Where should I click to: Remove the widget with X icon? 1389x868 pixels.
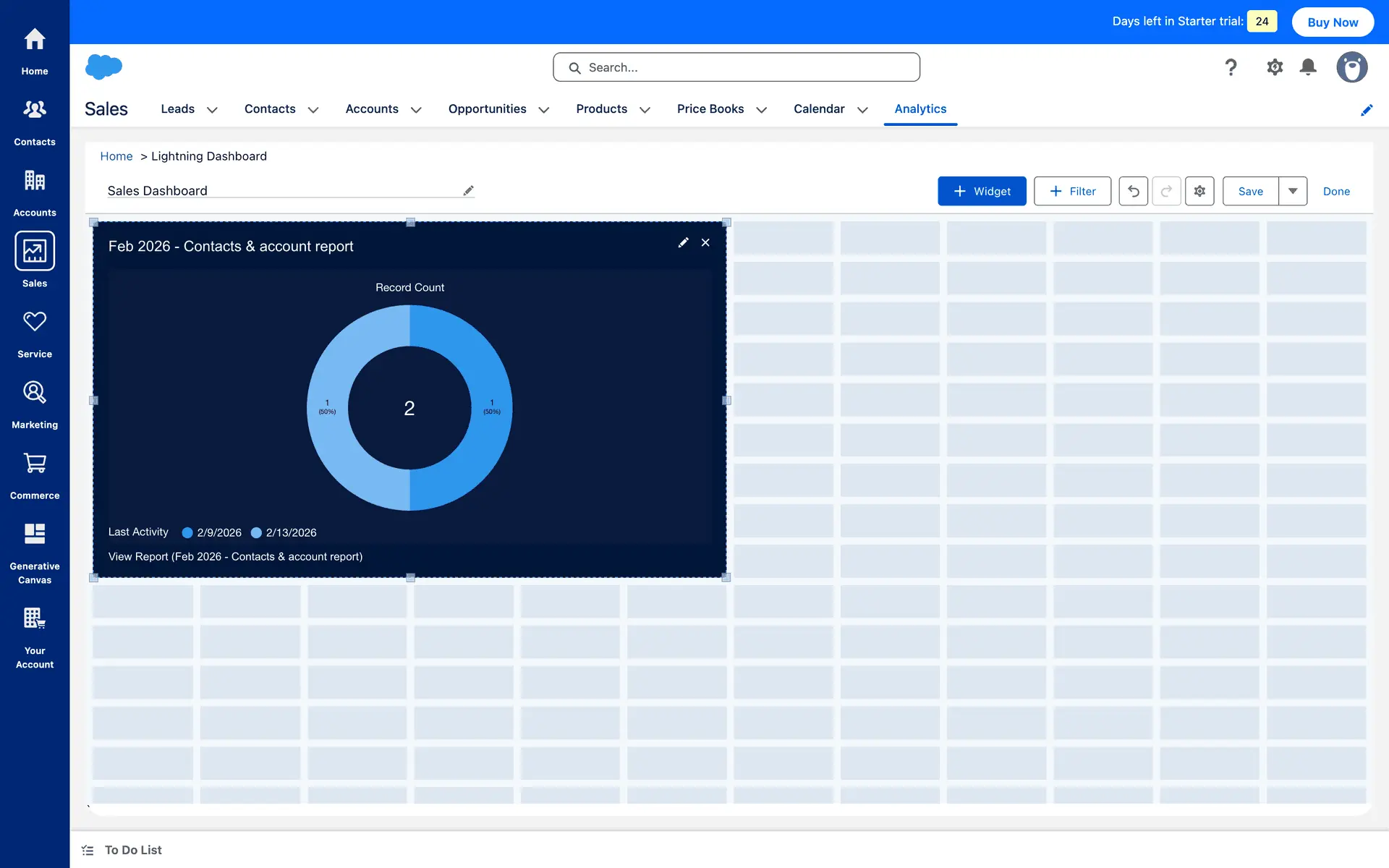tap(705, 243)
